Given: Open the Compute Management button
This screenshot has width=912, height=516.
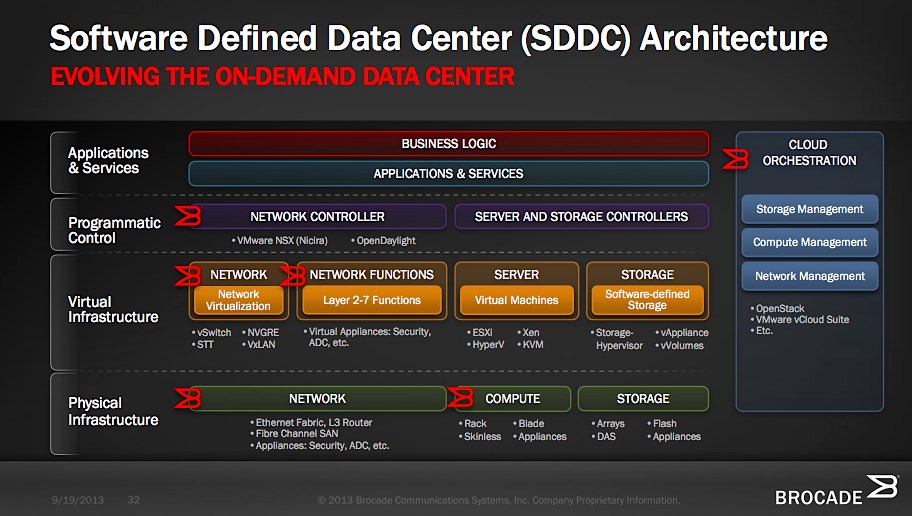Looking at the screenshot, I should [809, 242].
